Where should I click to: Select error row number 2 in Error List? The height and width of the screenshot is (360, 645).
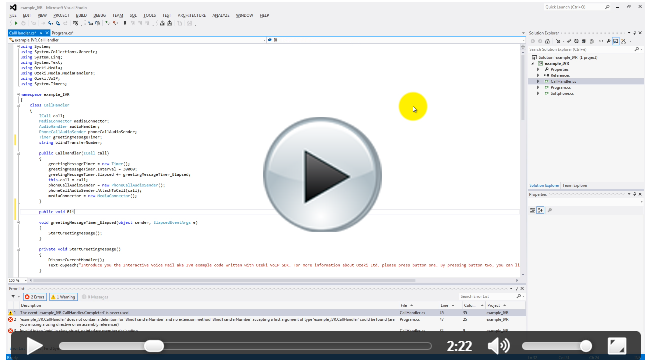coord(267,322)
